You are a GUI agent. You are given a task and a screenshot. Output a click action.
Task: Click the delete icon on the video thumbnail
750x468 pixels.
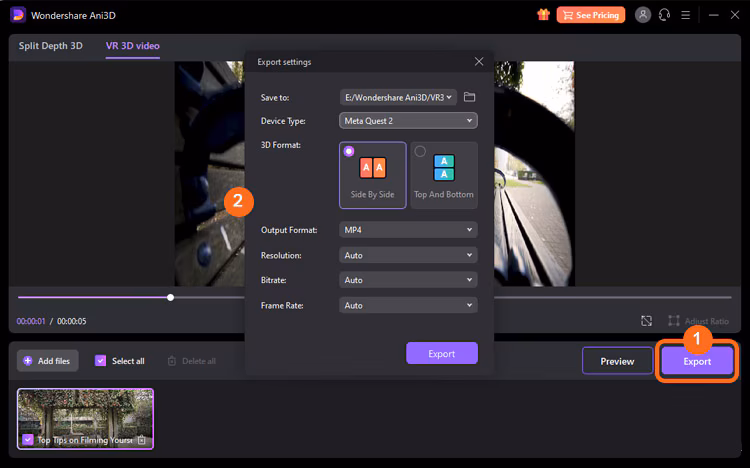(x=142, y=439)
